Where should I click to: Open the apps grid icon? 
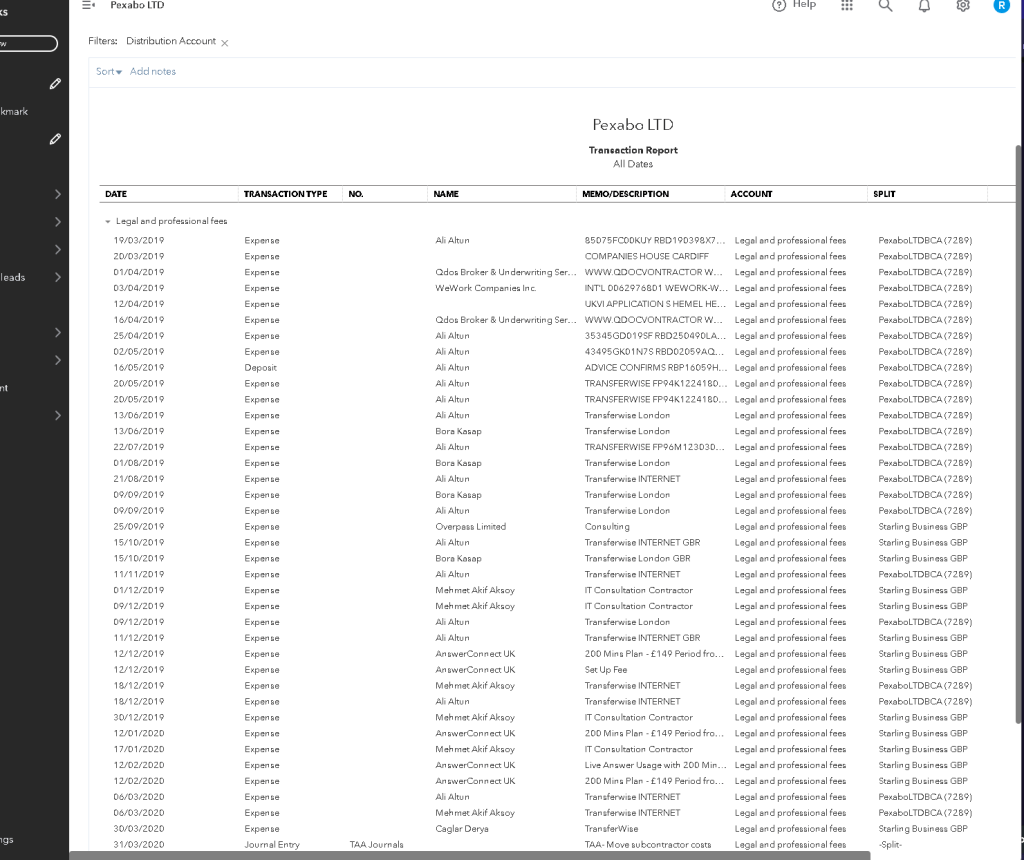847,5
